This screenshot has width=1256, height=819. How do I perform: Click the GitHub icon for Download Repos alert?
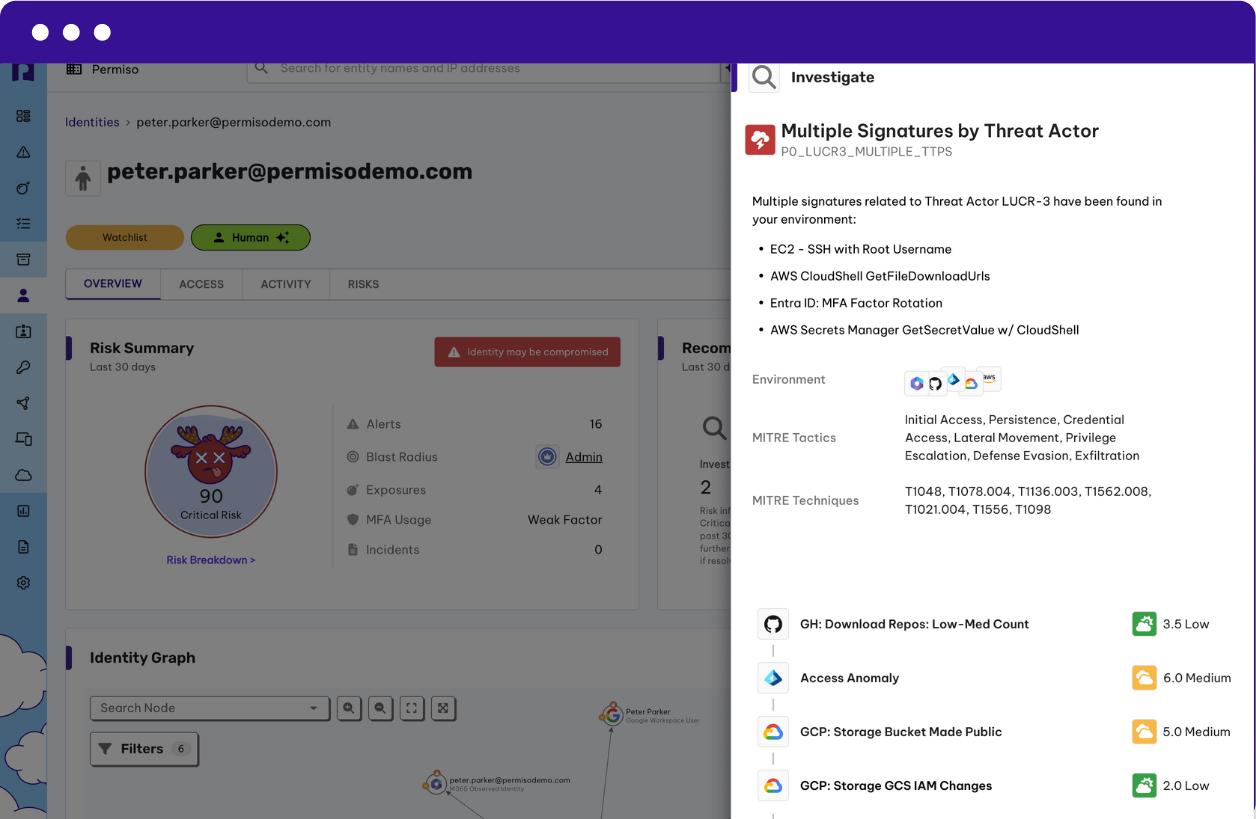[773, 624]
